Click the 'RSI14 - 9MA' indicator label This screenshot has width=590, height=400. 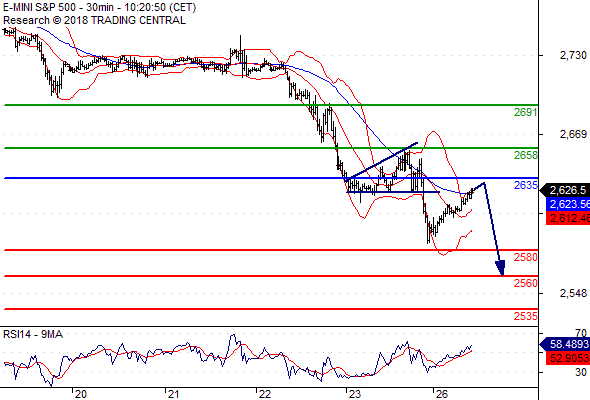(x=33, y=334)
